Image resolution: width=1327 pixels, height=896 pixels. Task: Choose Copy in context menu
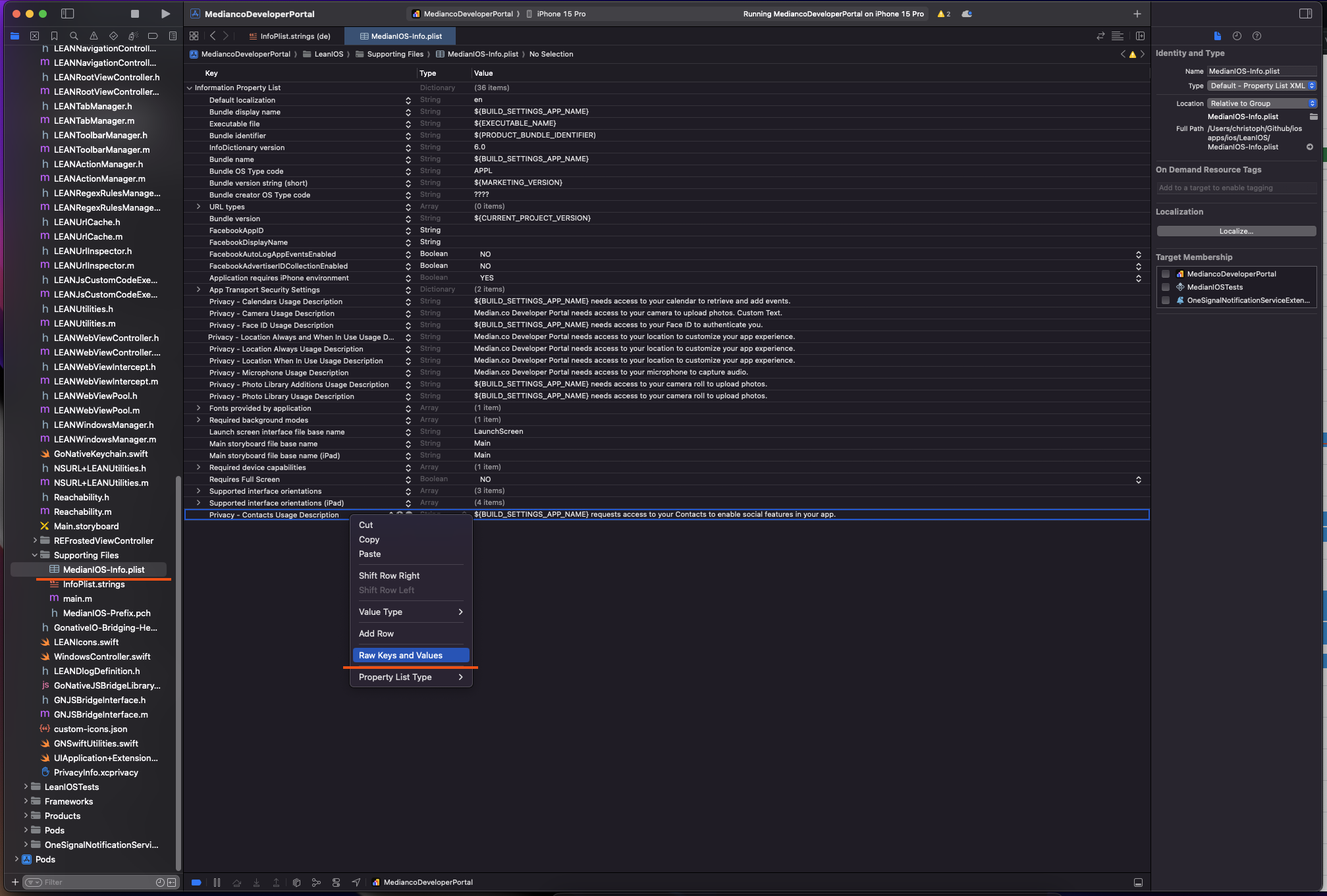[x=411, y=540]
